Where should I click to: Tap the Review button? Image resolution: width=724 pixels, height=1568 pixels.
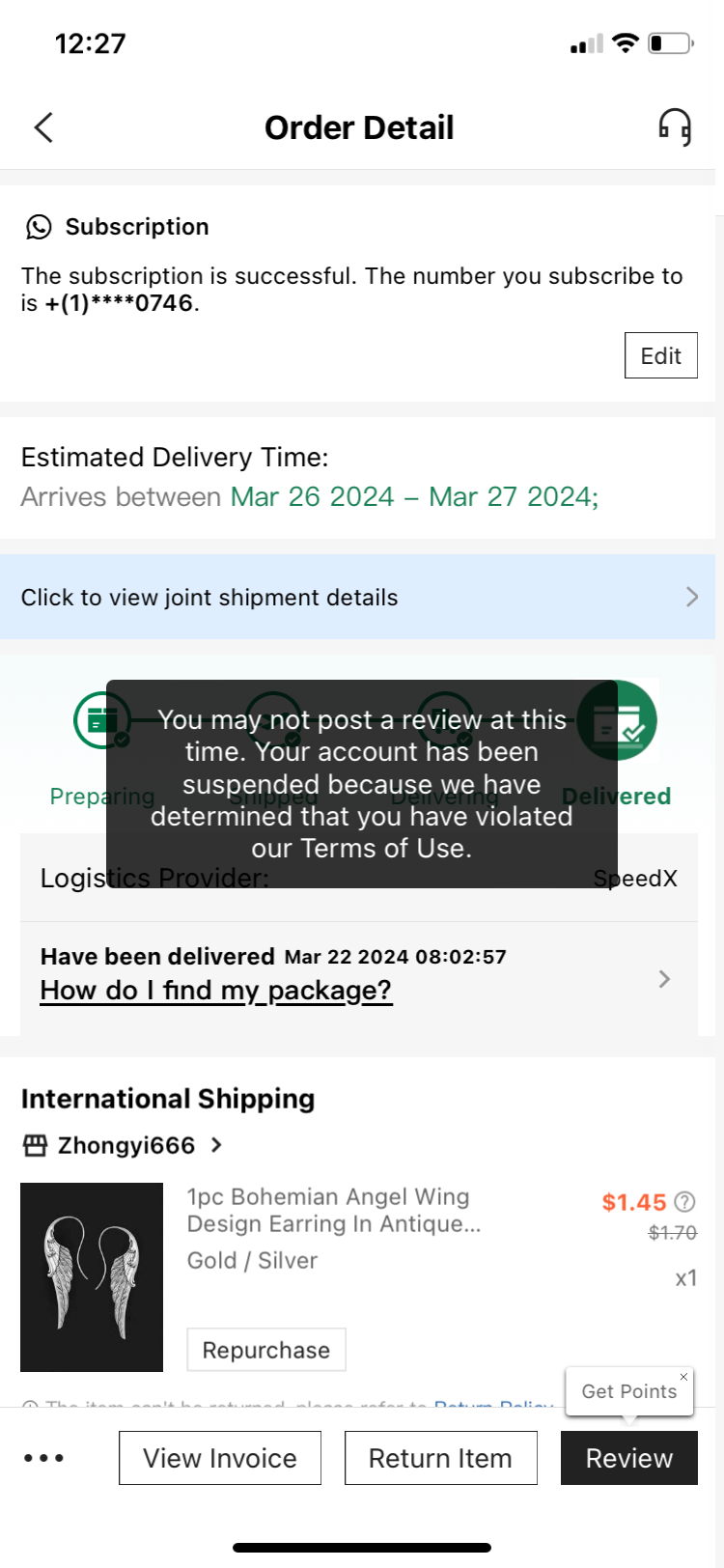pyautogui.click(x=628, y=1458)
